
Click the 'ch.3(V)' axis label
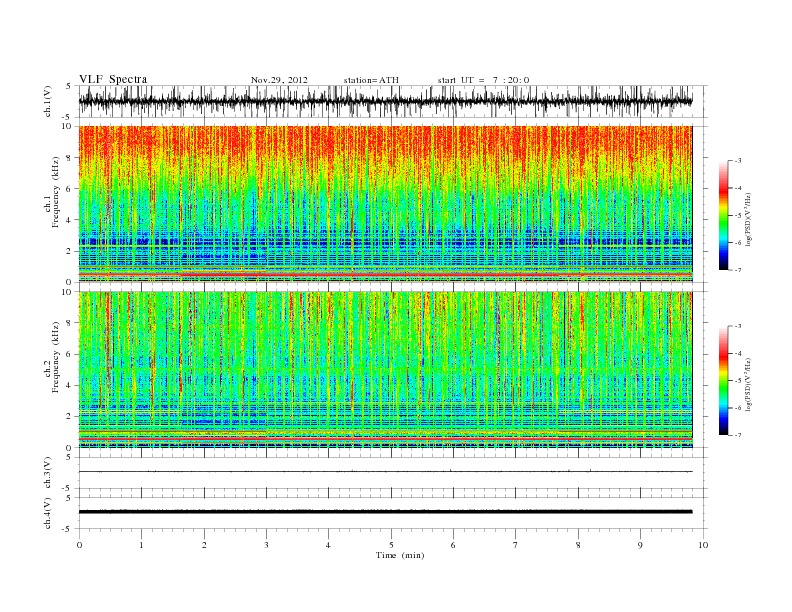(48, 473)
